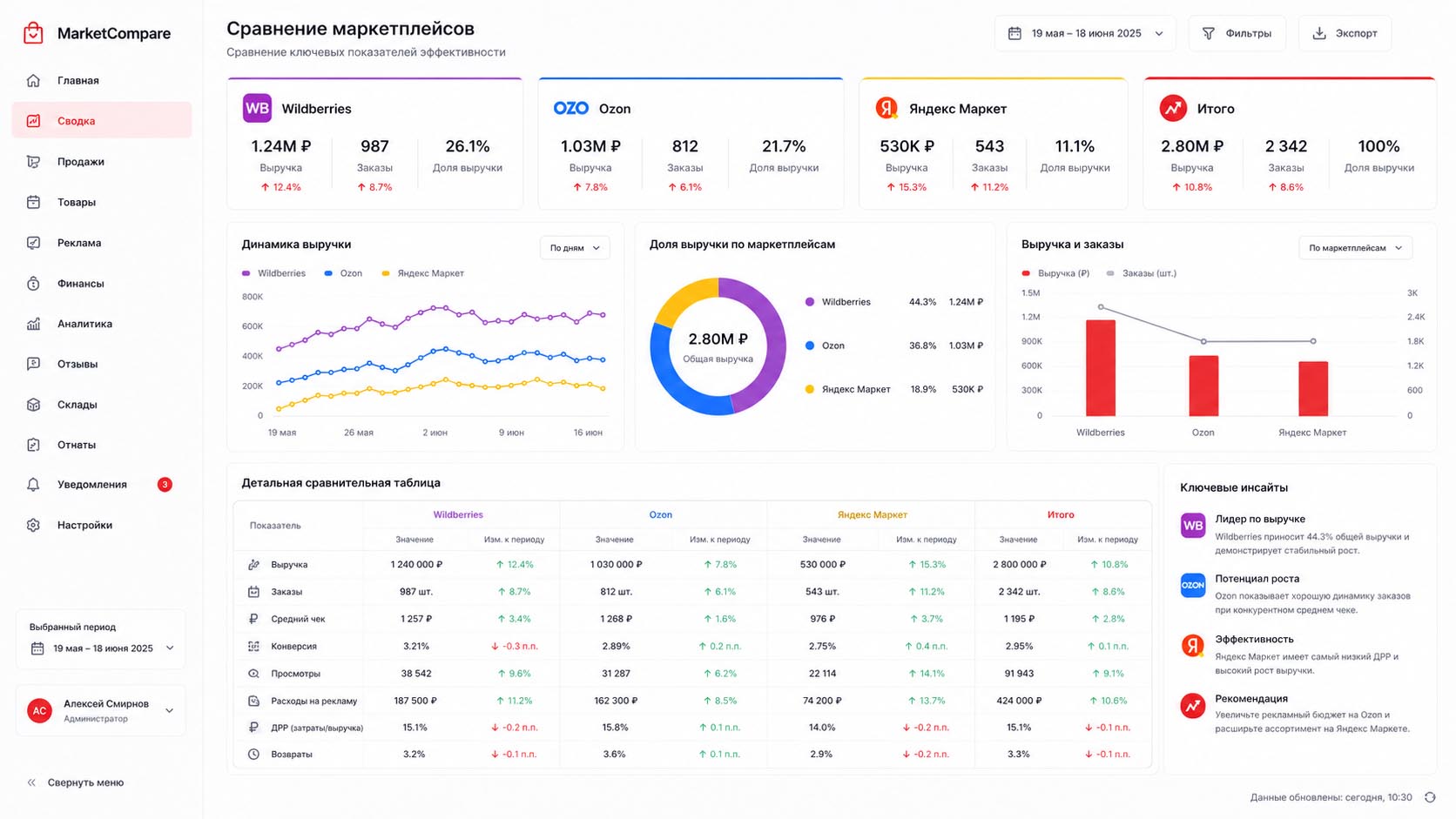The width and height of the screenshot is (1456, 819).
Task: Toggle Заказы (шт.) series in bar chart legend
Action: (x=1141, y=273)
